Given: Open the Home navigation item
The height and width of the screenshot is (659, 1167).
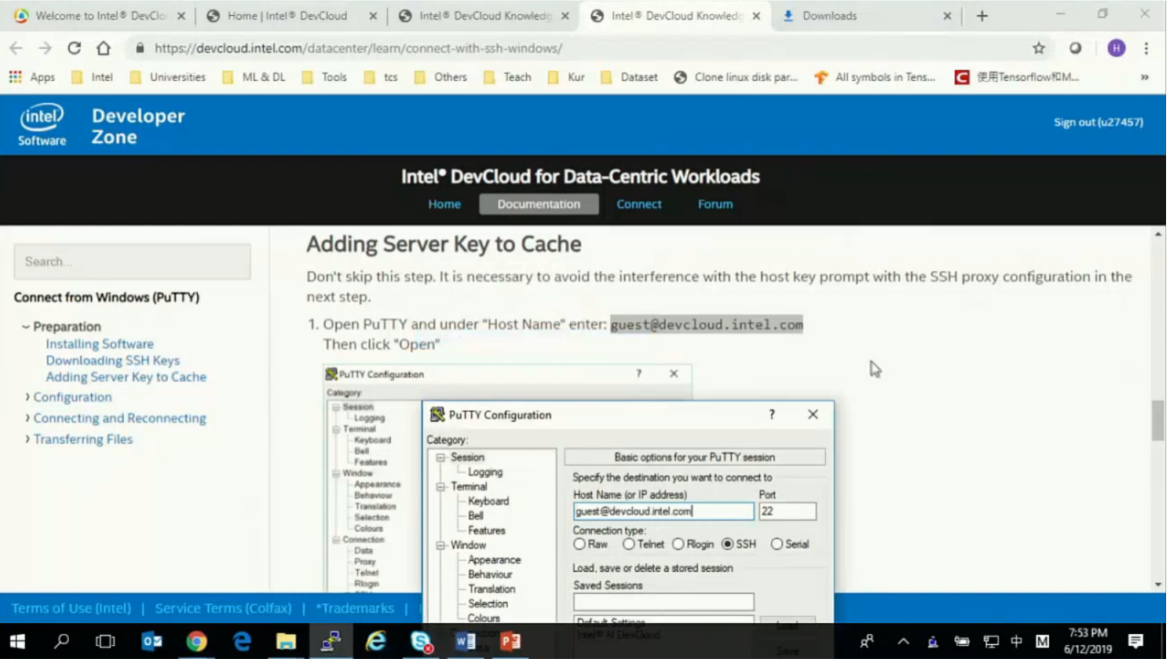Looking at the screenshot, I should pos(444,204).
